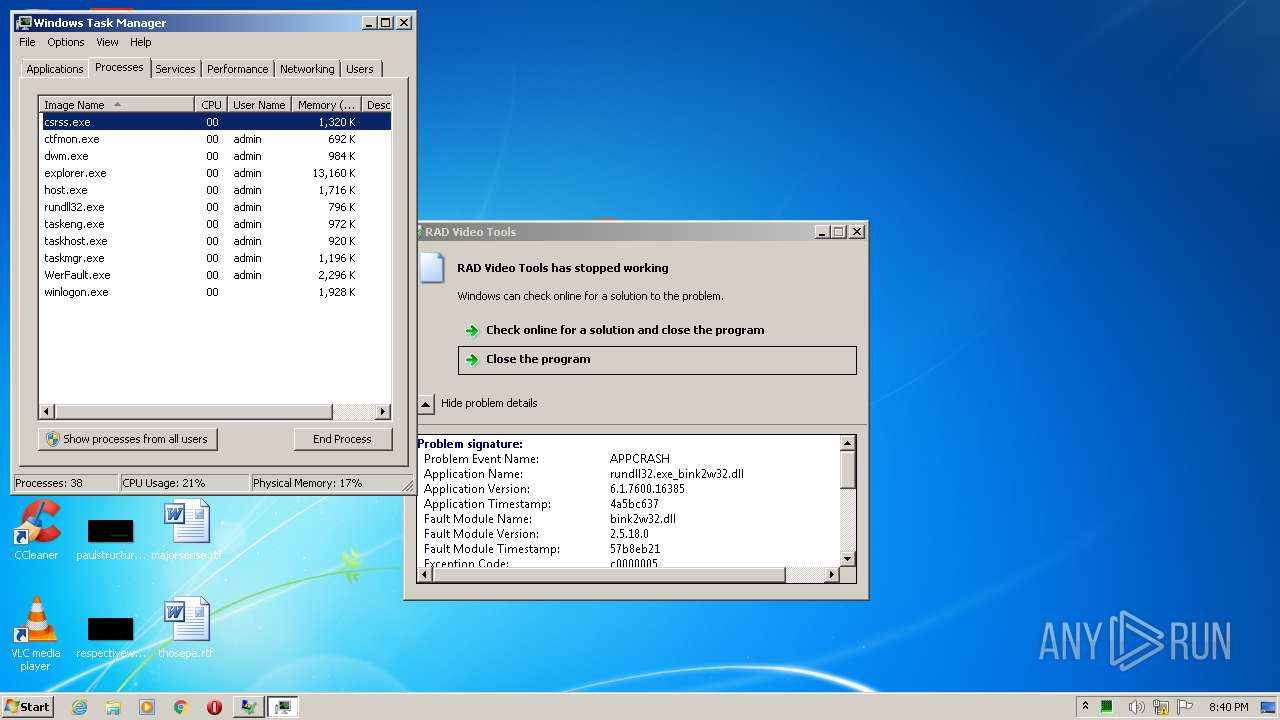The height and width of the screenshot is (720, 1280).
Task: Open Action Center flag icon
Action: [x=1185, y=707]
